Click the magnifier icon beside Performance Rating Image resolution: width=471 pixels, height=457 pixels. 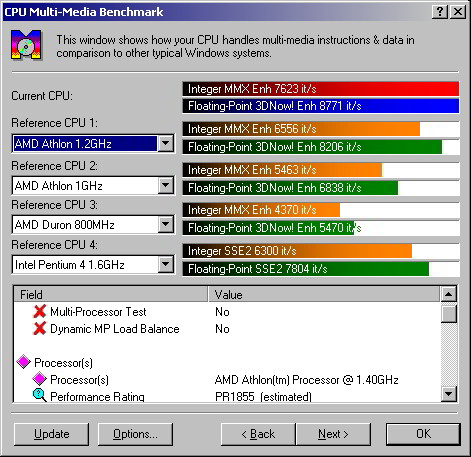(39, 396)
